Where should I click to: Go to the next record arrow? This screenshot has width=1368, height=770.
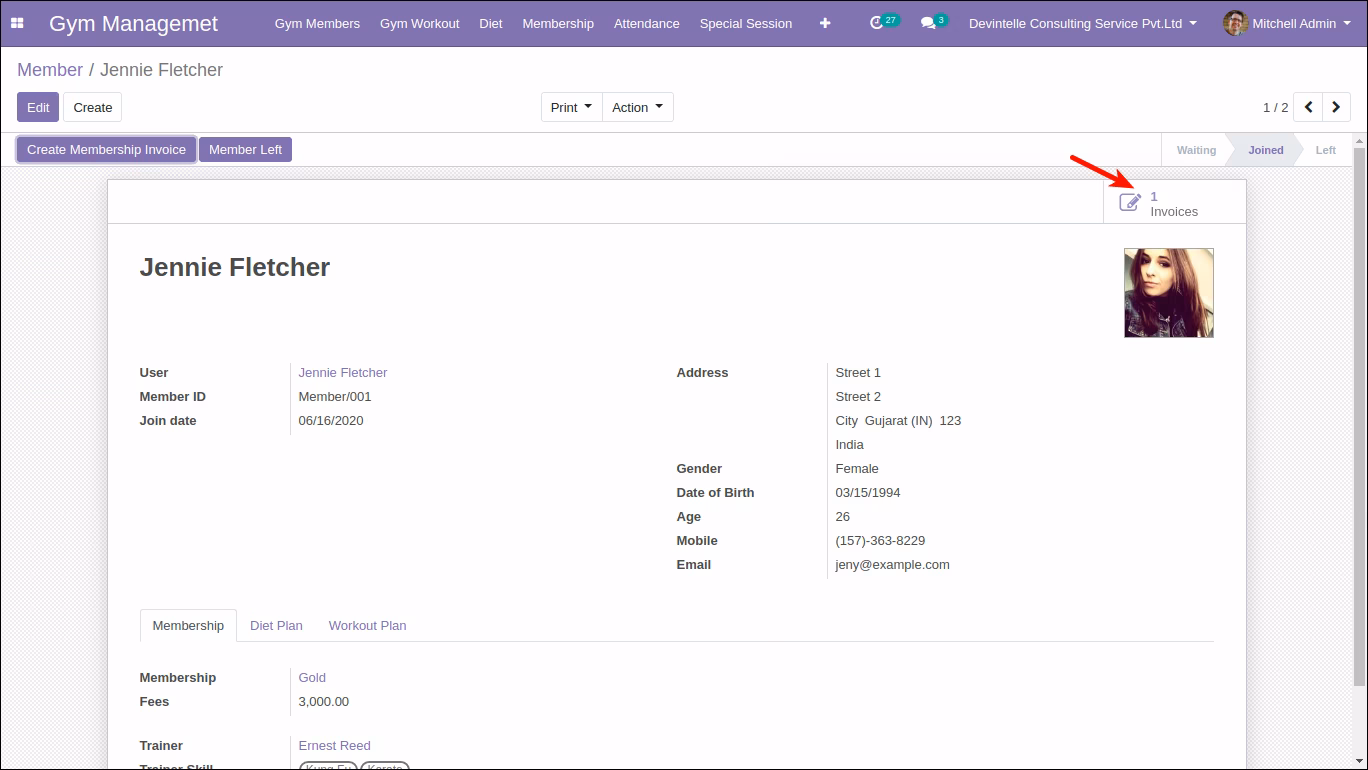click(x=1336, y=107)
